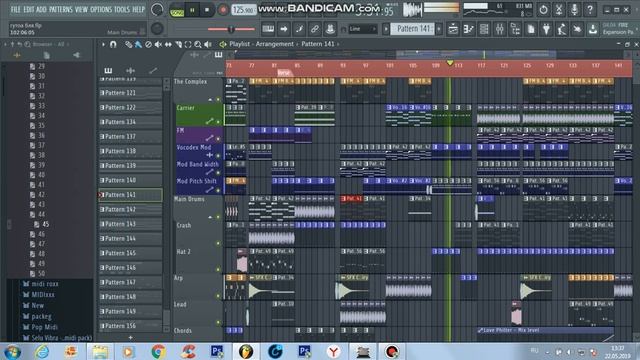The height and width of the screenshot is (360, 640).
Task: Show the Browser via toolbar icon
Action: coord(515,29)
